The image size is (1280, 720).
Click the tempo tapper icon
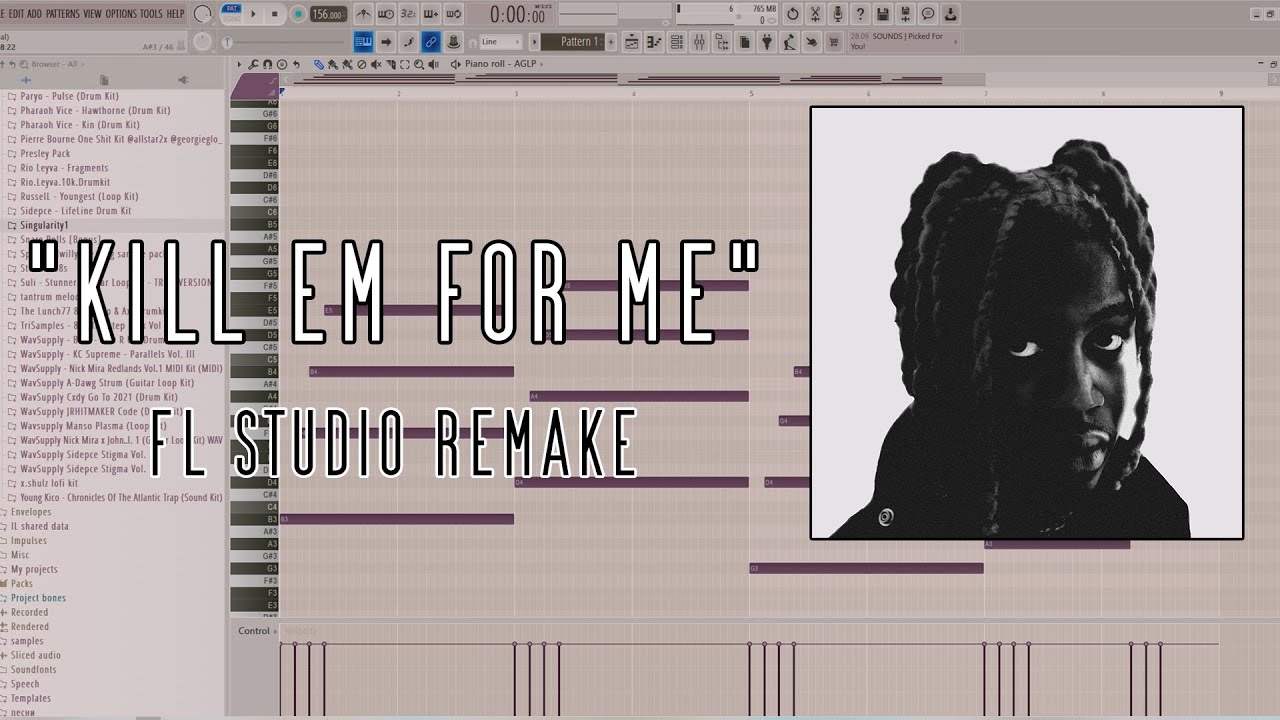click(789, 42)
